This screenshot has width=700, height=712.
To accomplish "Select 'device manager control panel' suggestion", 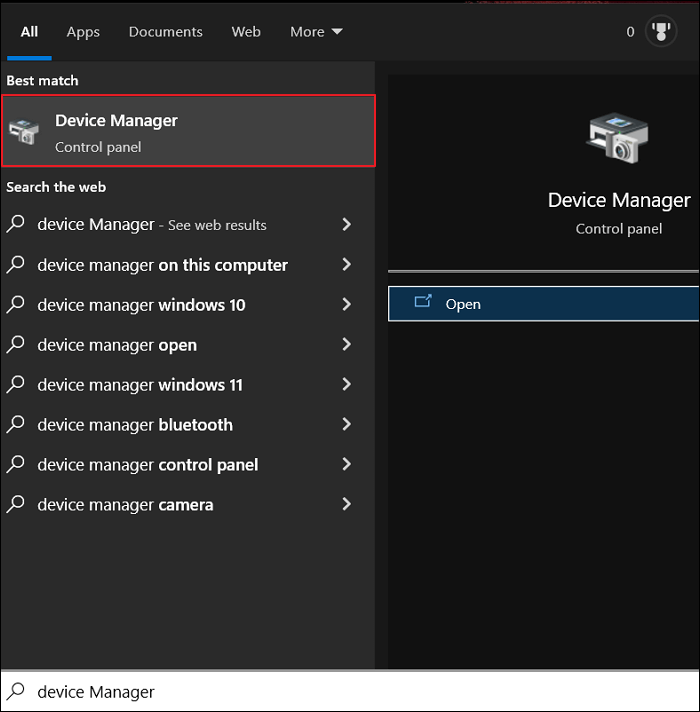I will (182, 465).
